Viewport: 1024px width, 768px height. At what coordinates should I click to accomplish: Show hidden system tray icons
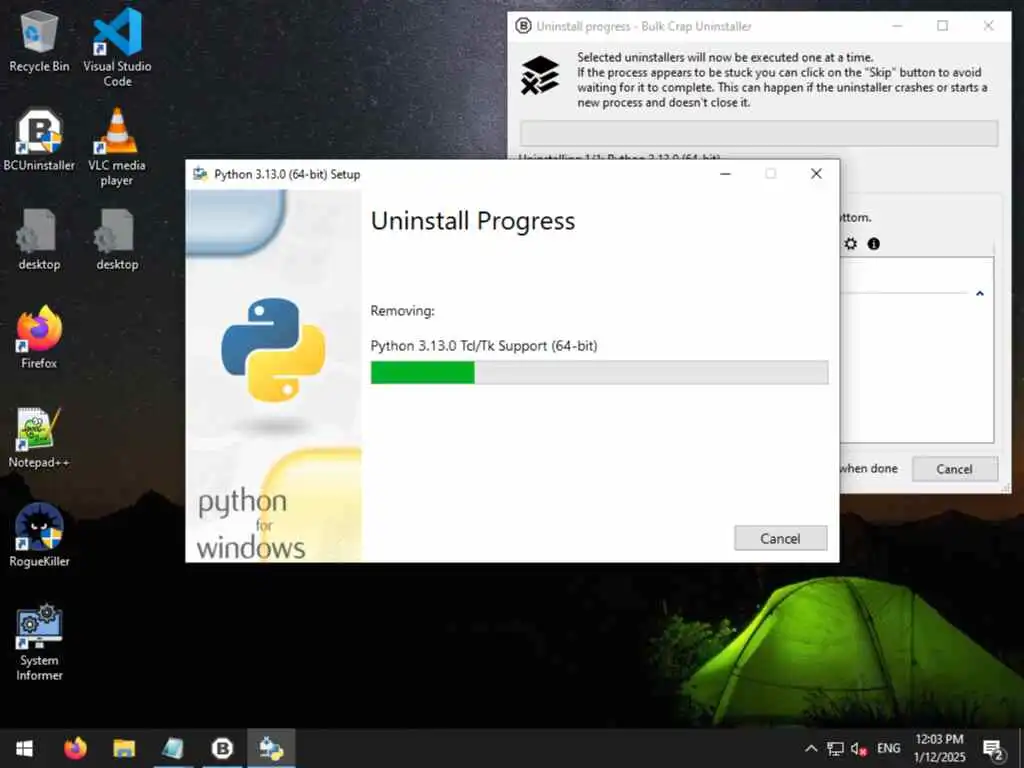pos(811,748)
